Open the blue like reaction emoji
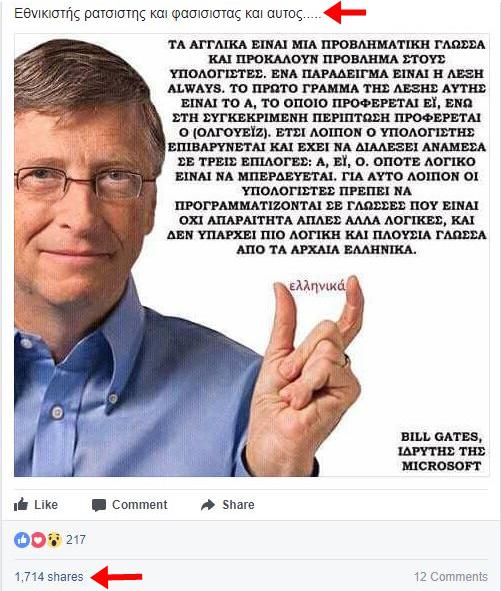This screenshot has height=591, width=501. point(22,540)
